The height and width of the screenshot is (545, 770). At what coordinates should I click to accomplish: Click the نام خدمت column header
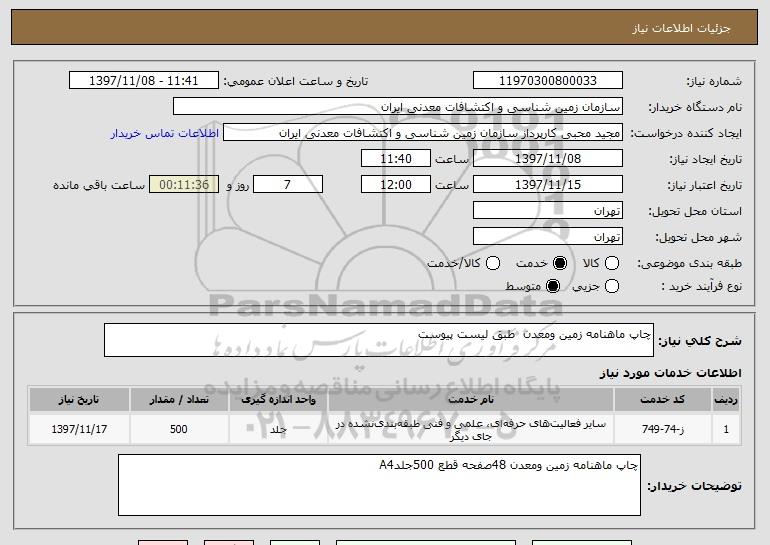(x=471, y=400)
